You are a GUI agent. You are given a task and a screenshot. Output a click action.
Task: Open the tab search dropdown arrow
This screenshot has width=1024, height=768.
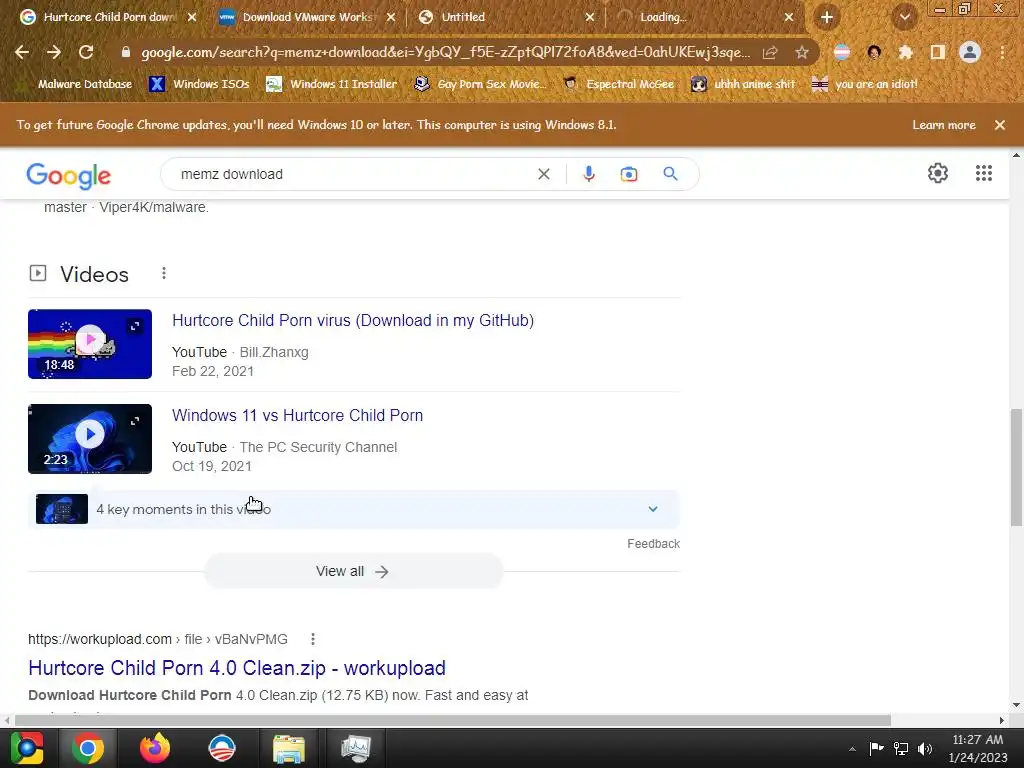click(x=905, y=17)
